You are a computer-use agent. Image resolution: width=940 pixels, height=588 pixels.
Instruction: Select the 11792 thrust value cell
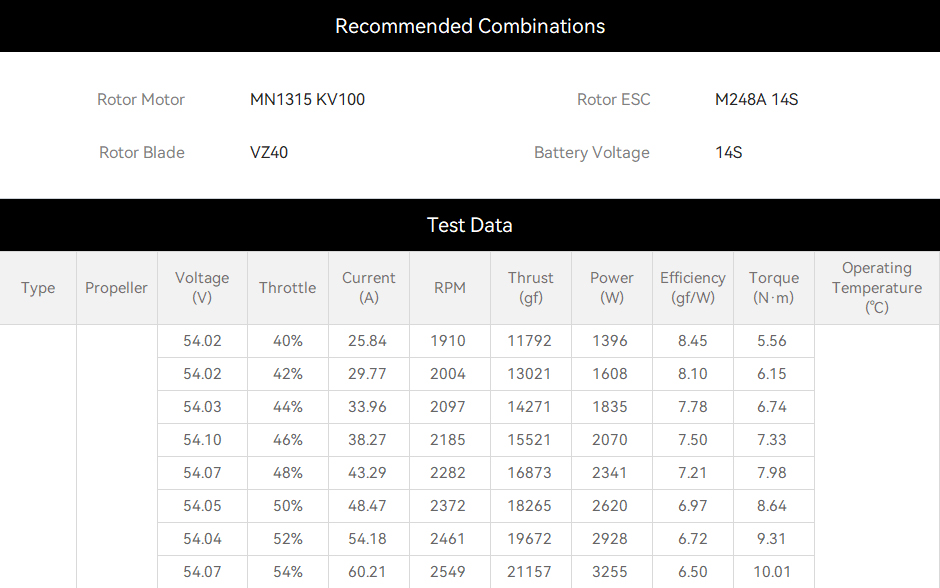pos(531,341)
